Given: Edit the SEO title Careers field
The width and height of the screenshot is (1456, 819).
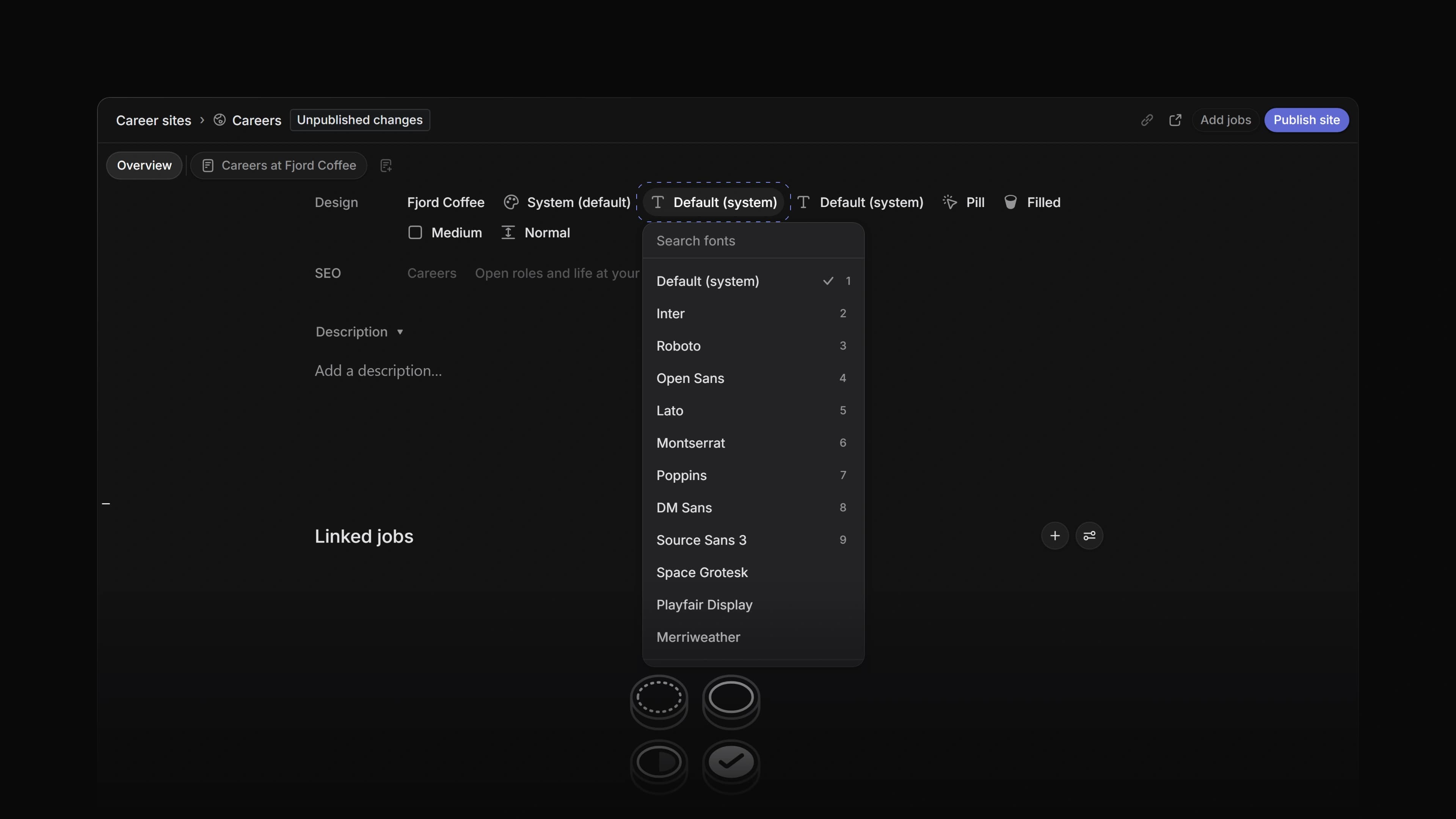Looking at the screenshot, I should [431, 273].
